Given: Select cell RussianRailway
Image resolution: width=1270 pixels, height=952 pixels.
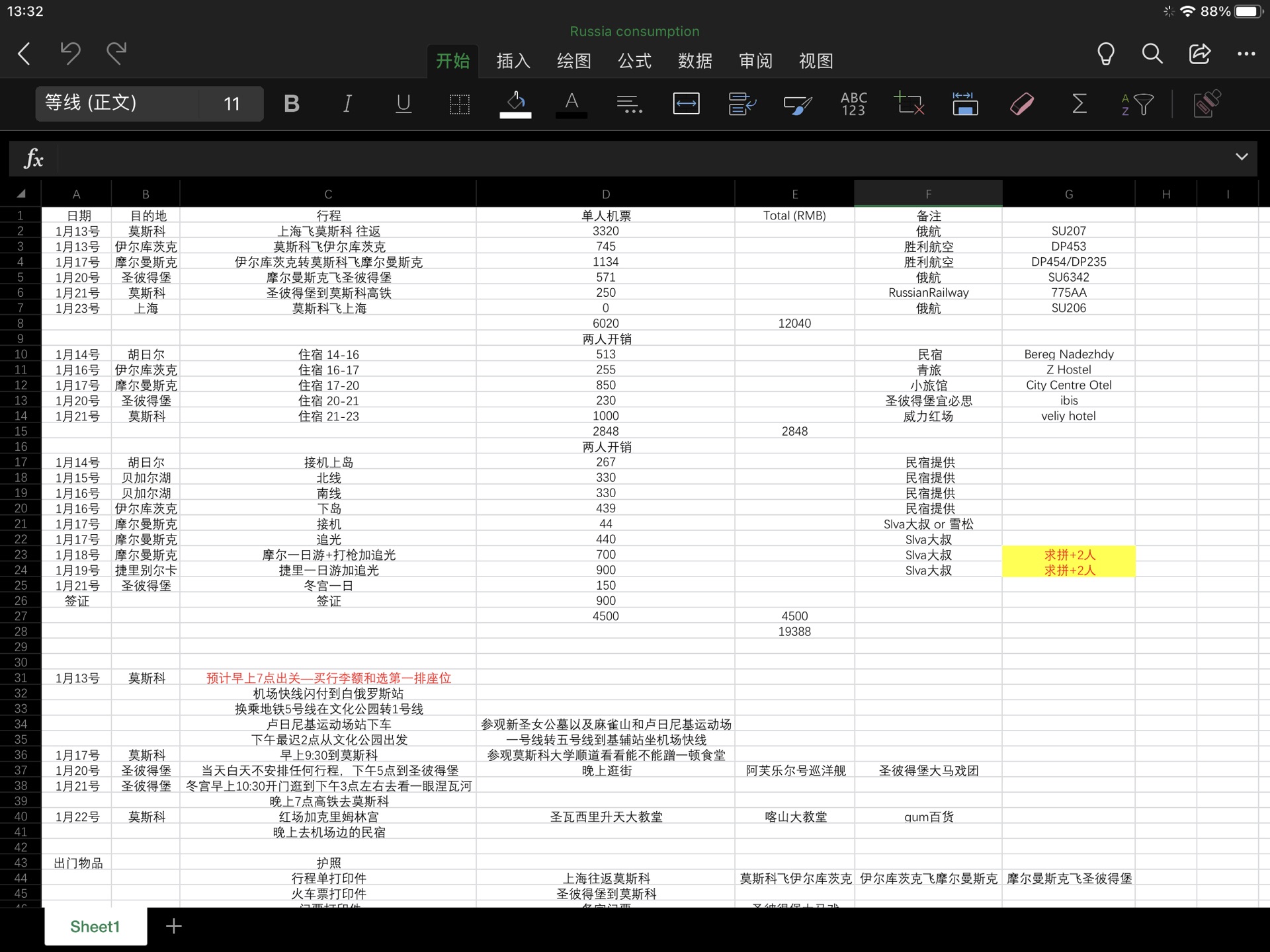Looking at the screenshot, I should click(929, 293).
